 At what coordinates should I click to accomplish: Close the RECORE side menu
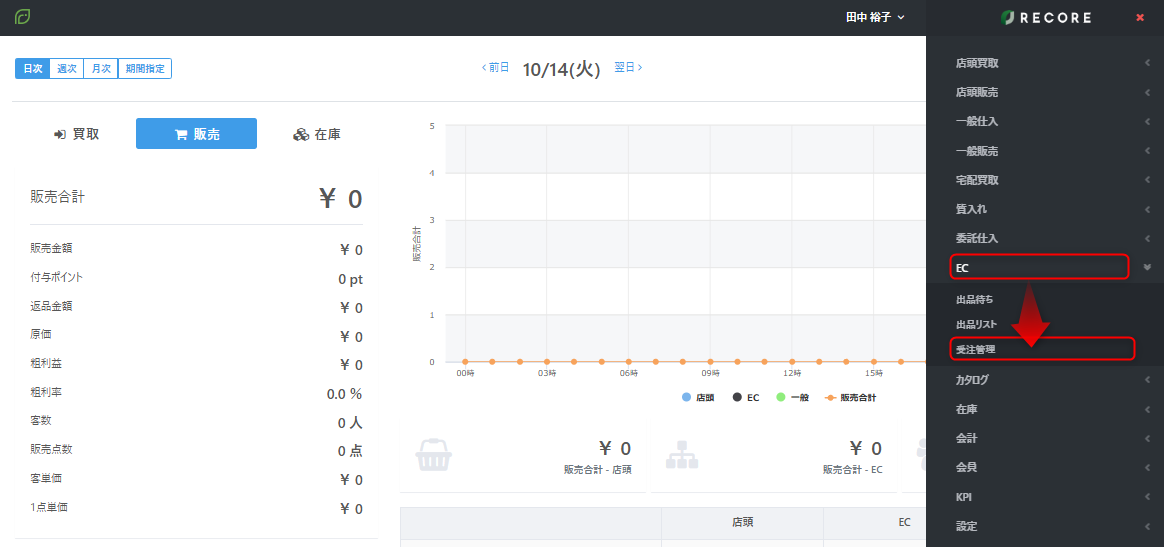coord(1140,17)
